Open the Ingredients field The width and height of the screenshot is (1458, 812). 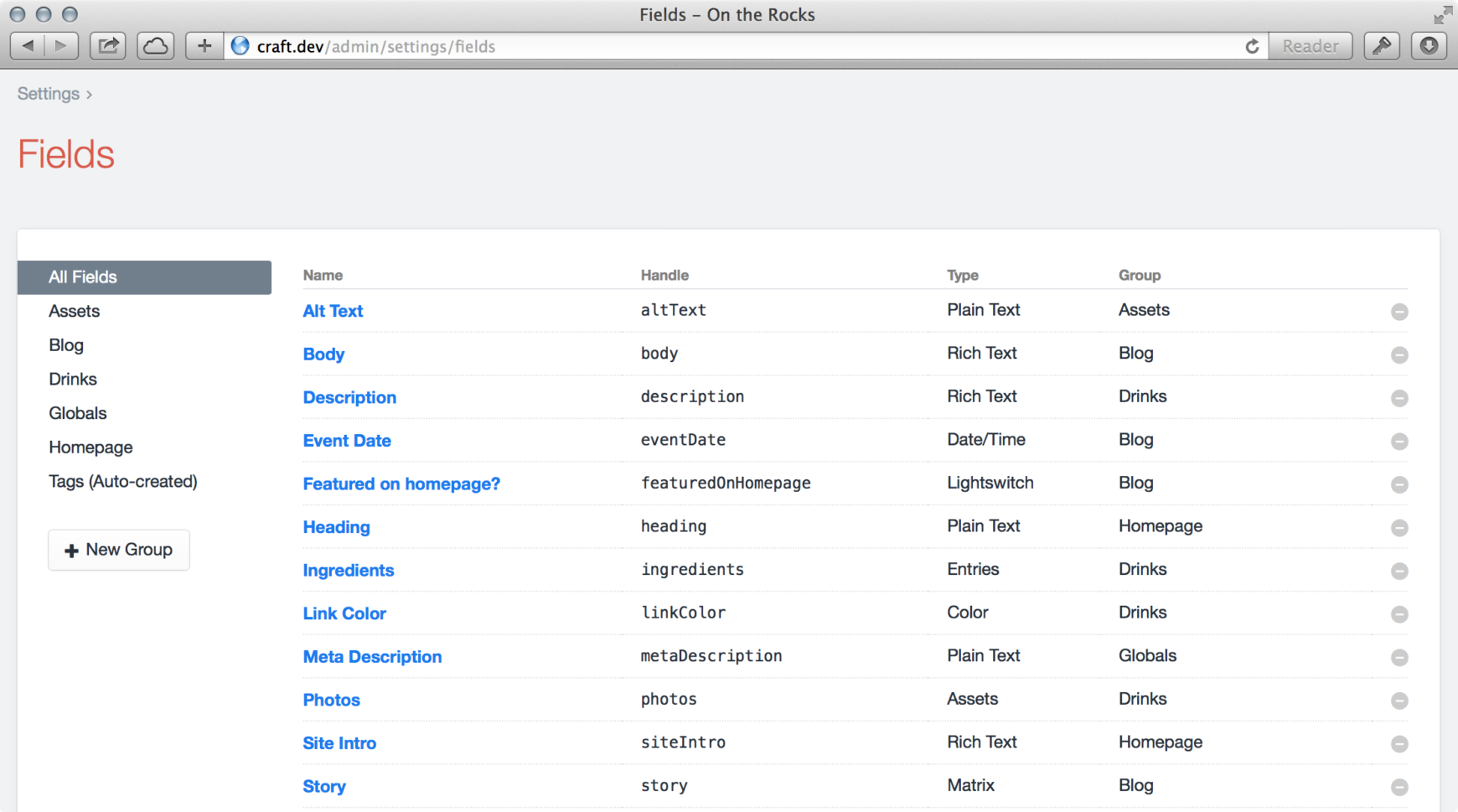[x=349, y=571]
